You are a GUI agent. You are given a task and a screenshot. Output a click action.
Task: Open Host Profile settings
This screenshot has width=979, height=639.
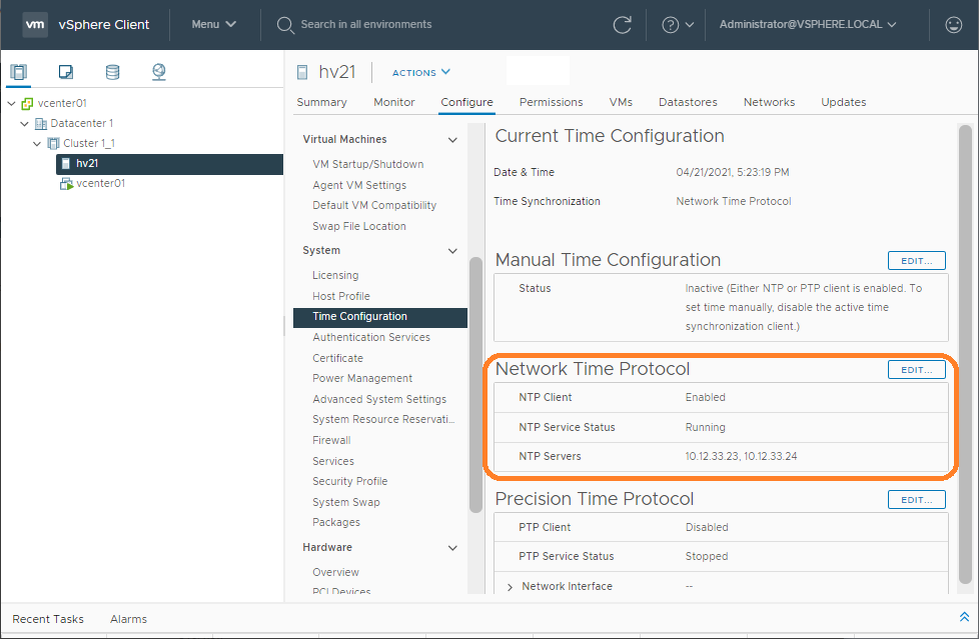341,296
